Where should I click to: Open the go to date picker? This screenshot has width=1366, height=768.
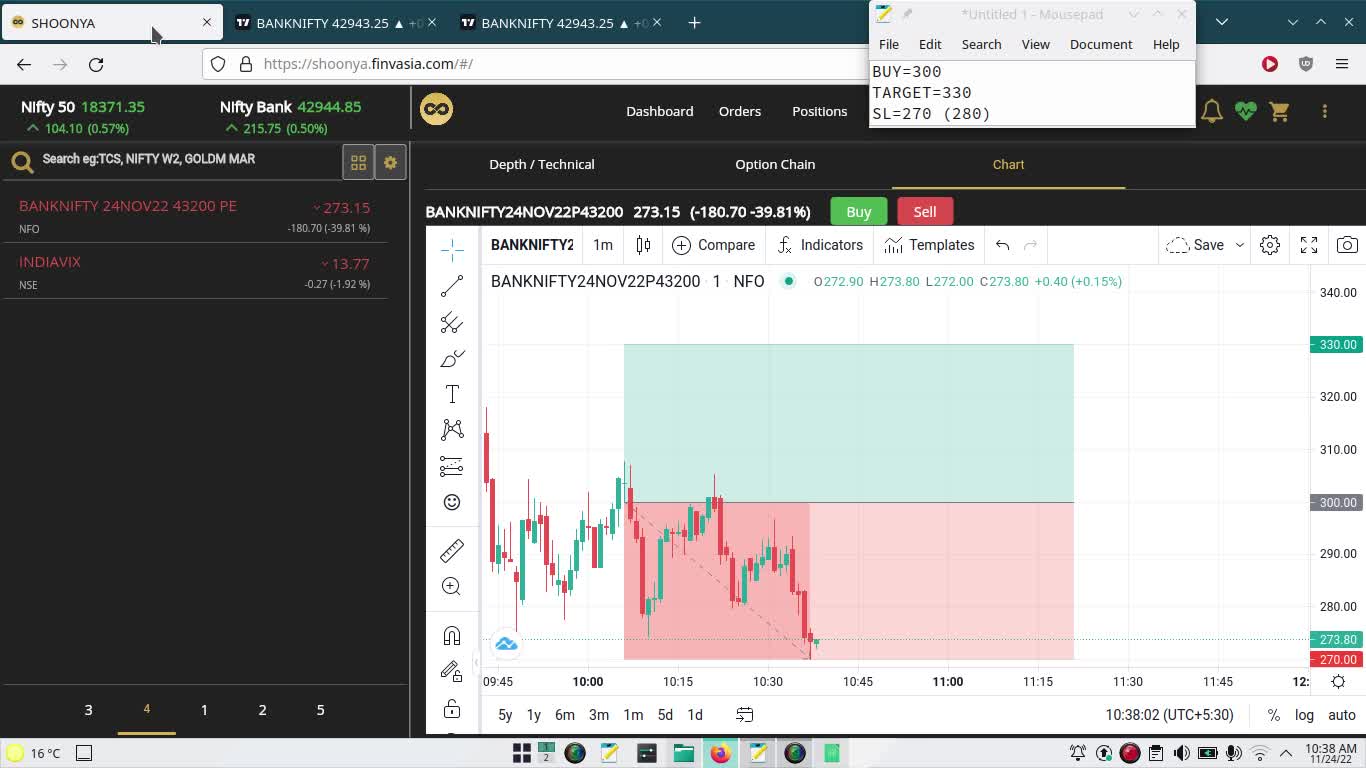point(745,715)
